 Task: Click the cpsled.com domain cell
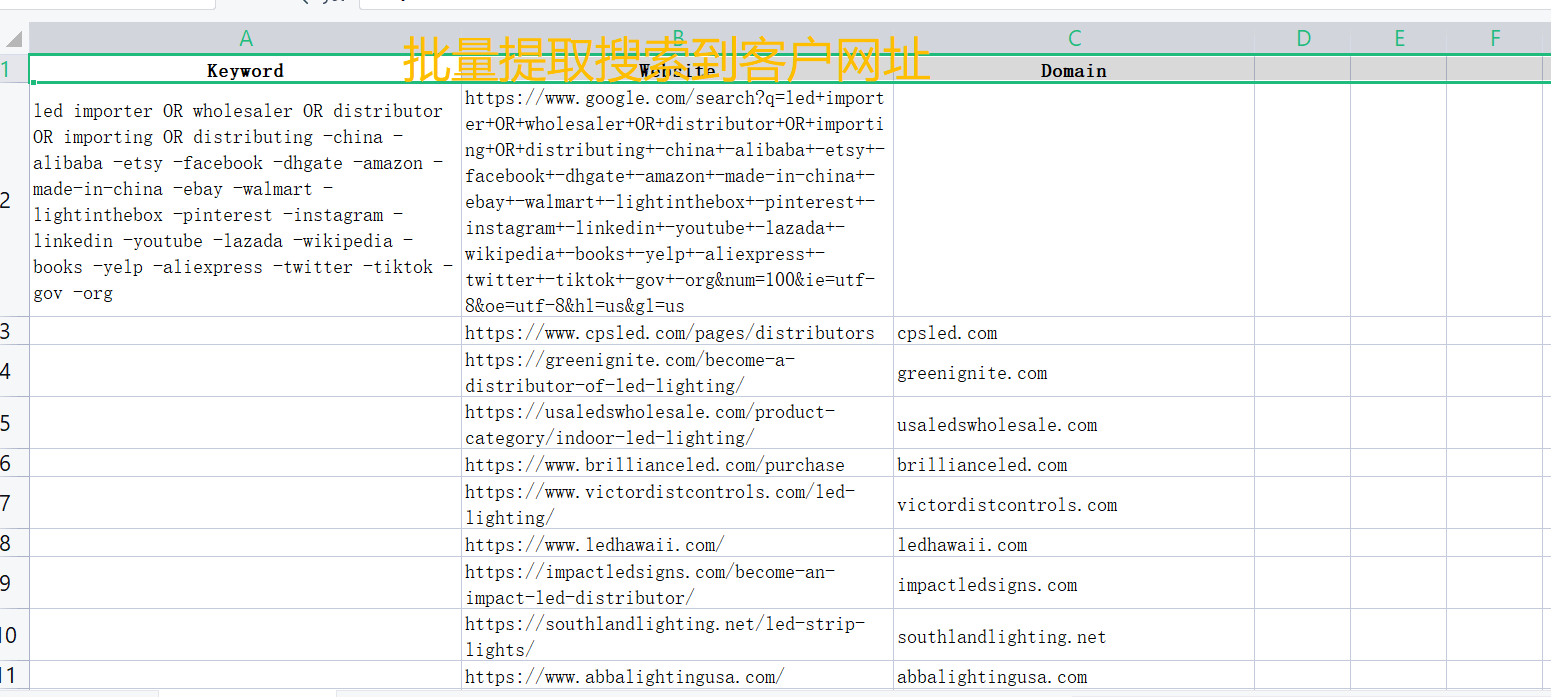tap(1074, 331)
